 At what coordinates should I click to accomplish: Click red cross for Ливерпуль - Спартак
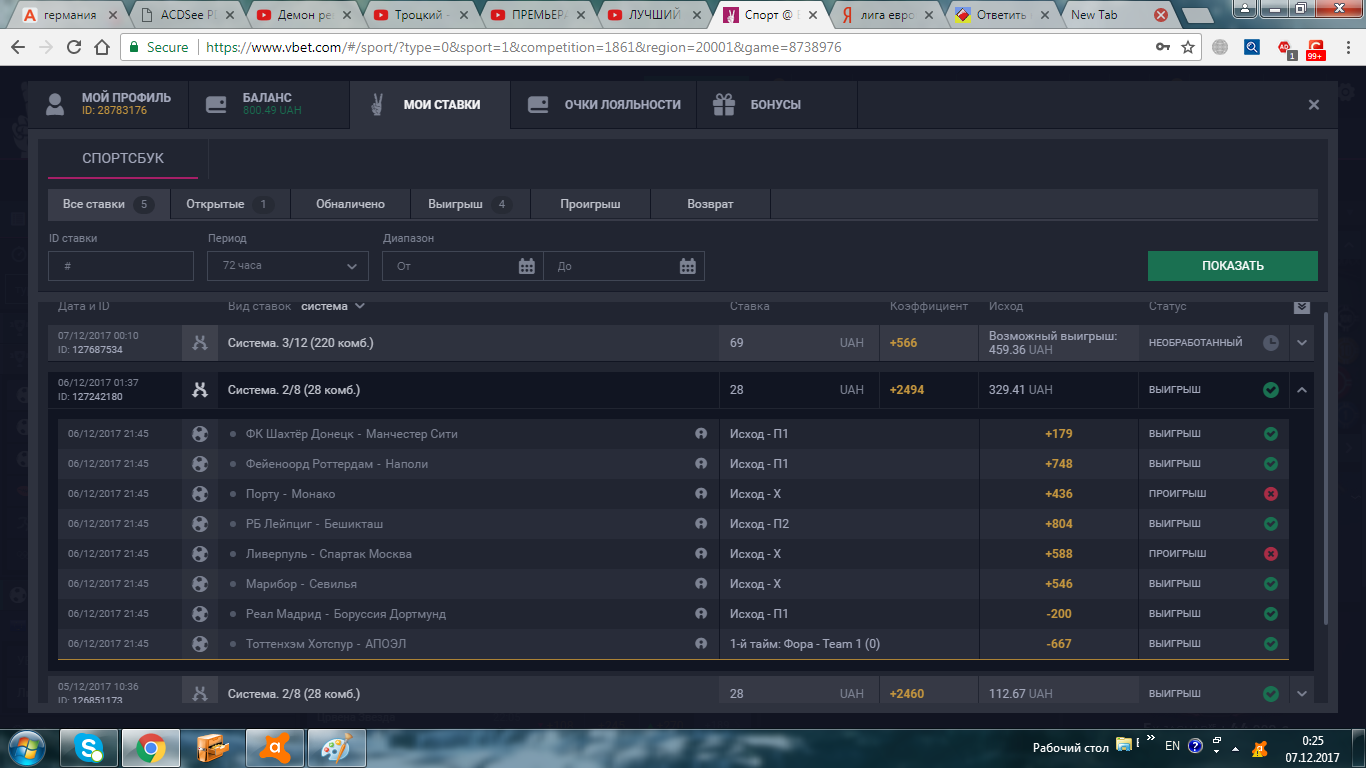click(1270, 554)
